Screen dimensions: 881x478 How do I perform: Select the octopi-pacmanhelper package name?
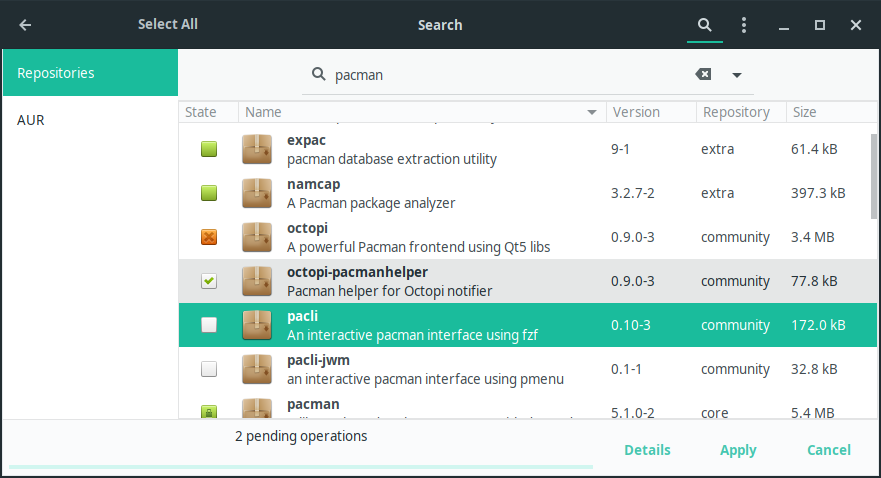(357, 272)
